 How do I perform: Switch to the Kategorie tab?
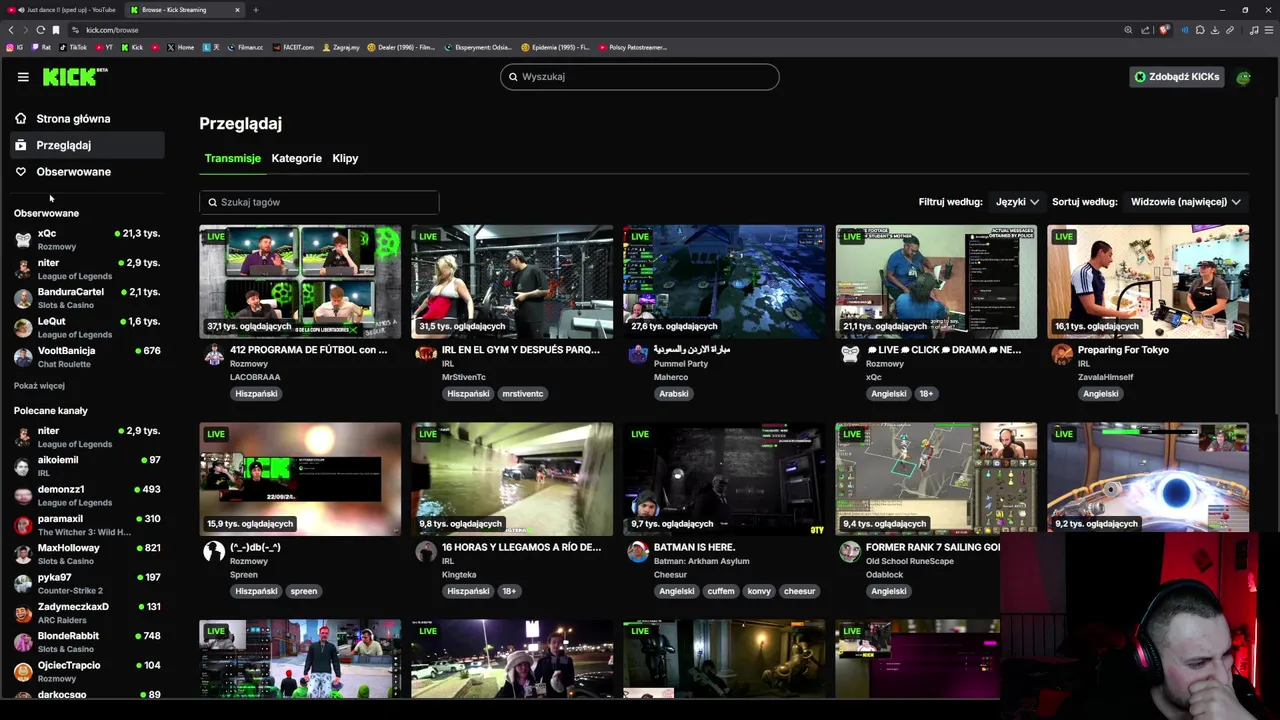coord(297,158)
